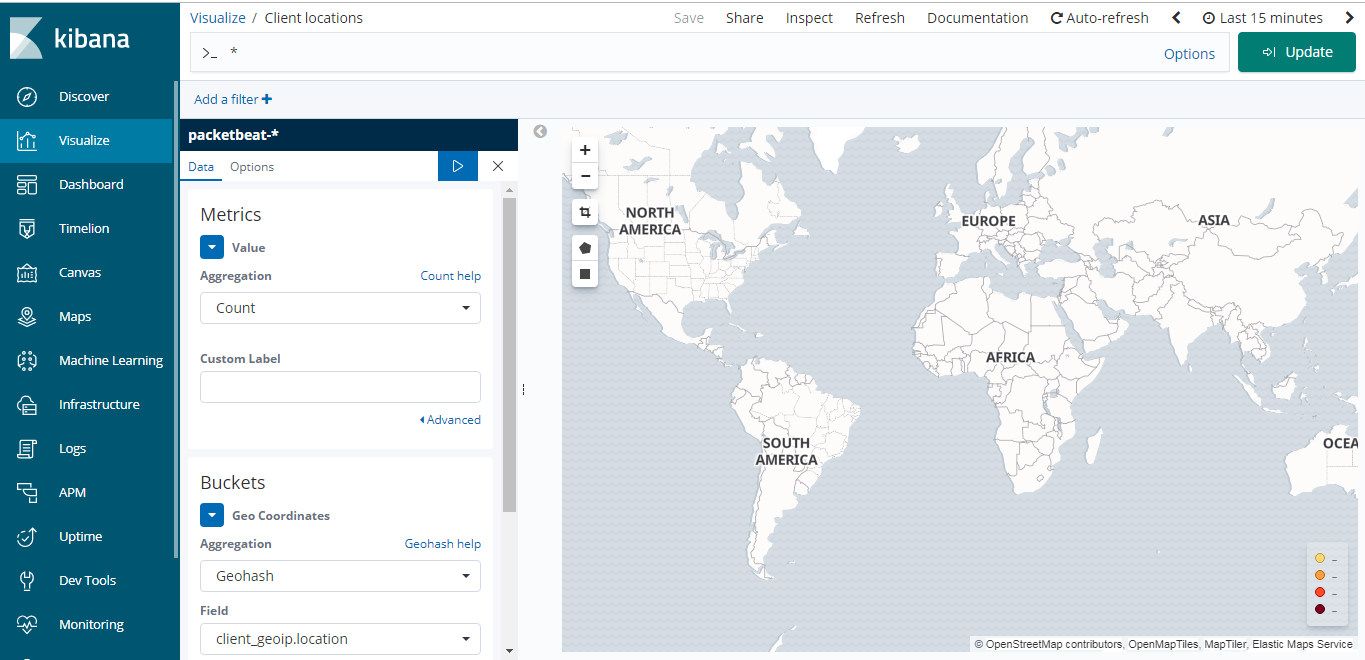Click the orange legend swatch
The image size is (1365, 660).
(x=1320, y=575)
